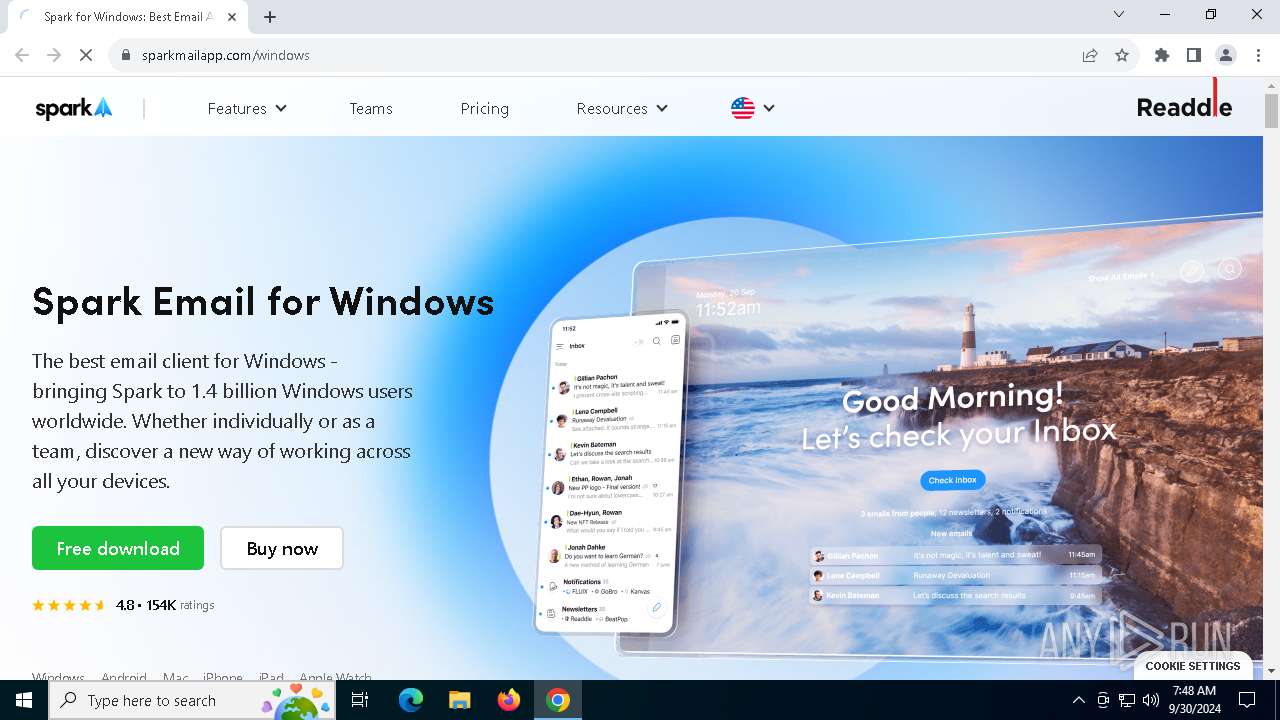Expand the Features dropdown menu
Viewport: 1280px width, 720px height.
(247, 108)
